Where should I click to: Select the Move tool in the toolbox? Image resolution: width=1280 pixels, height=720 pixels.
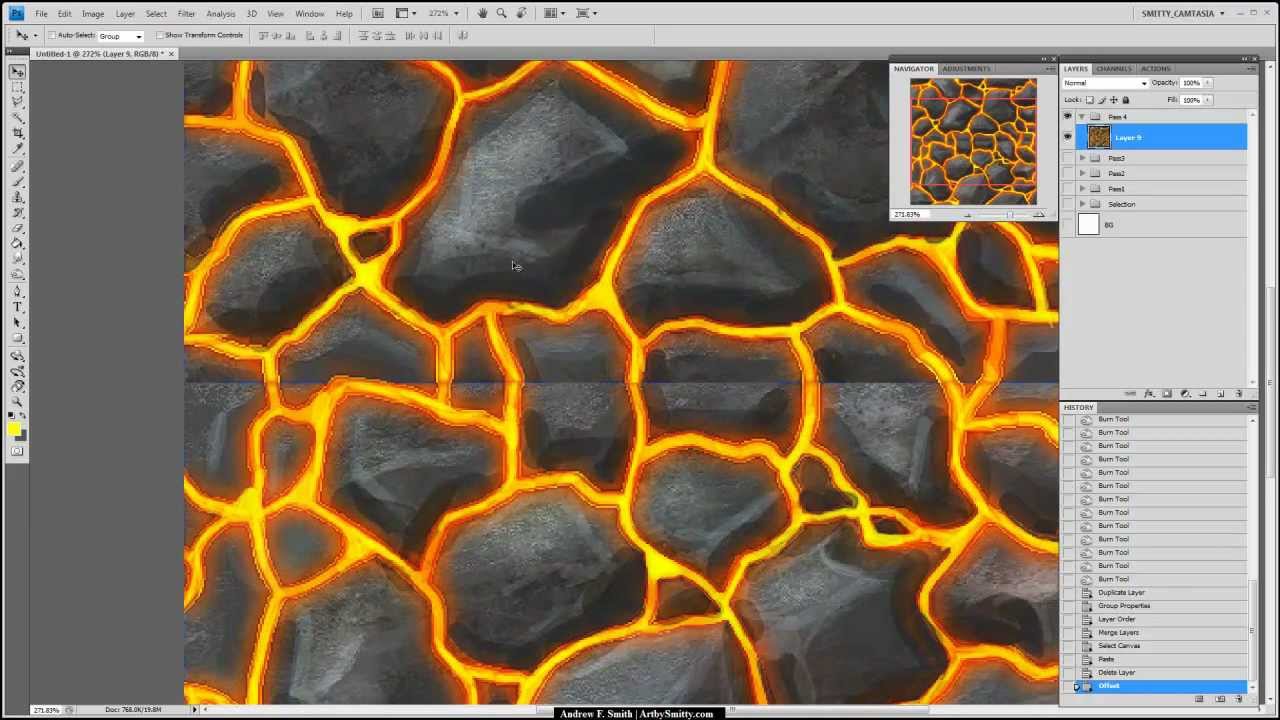coord(18,72)
